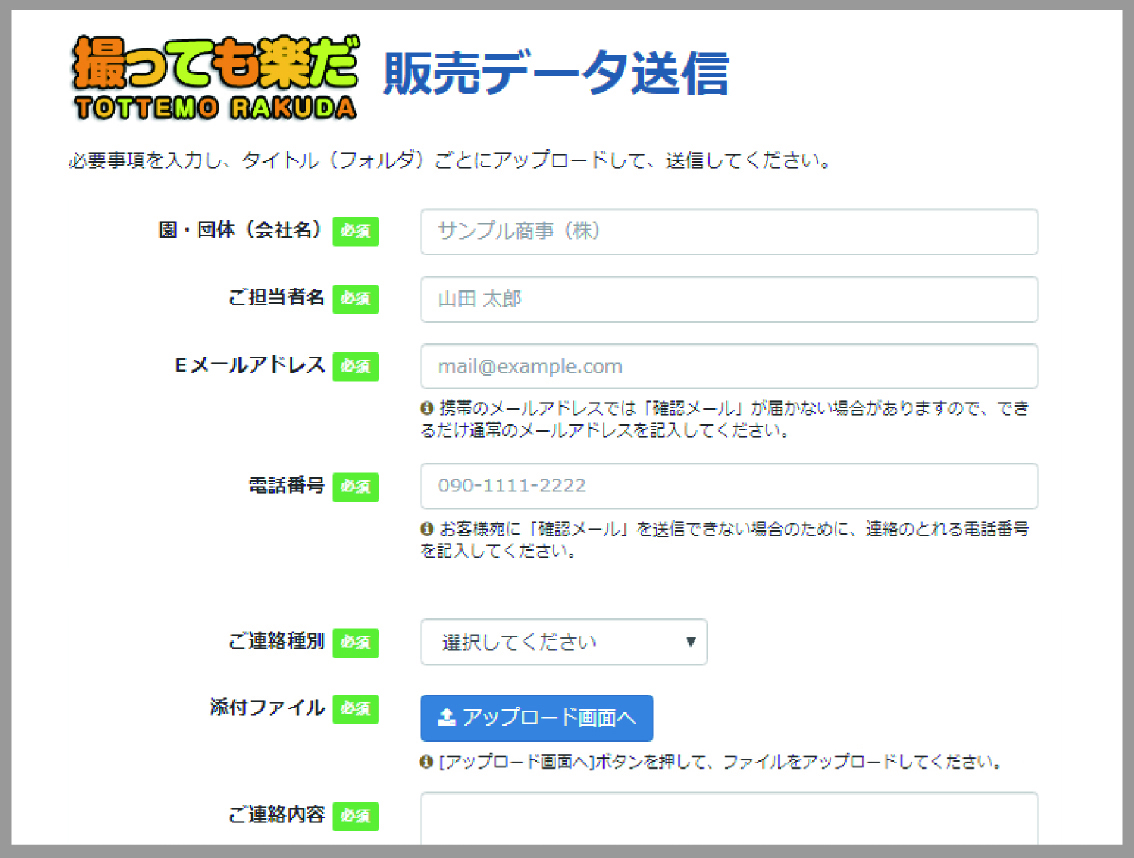Click the TOTTEMO RAKUDA logo
1134x858 pixels.
coord(214,78)
